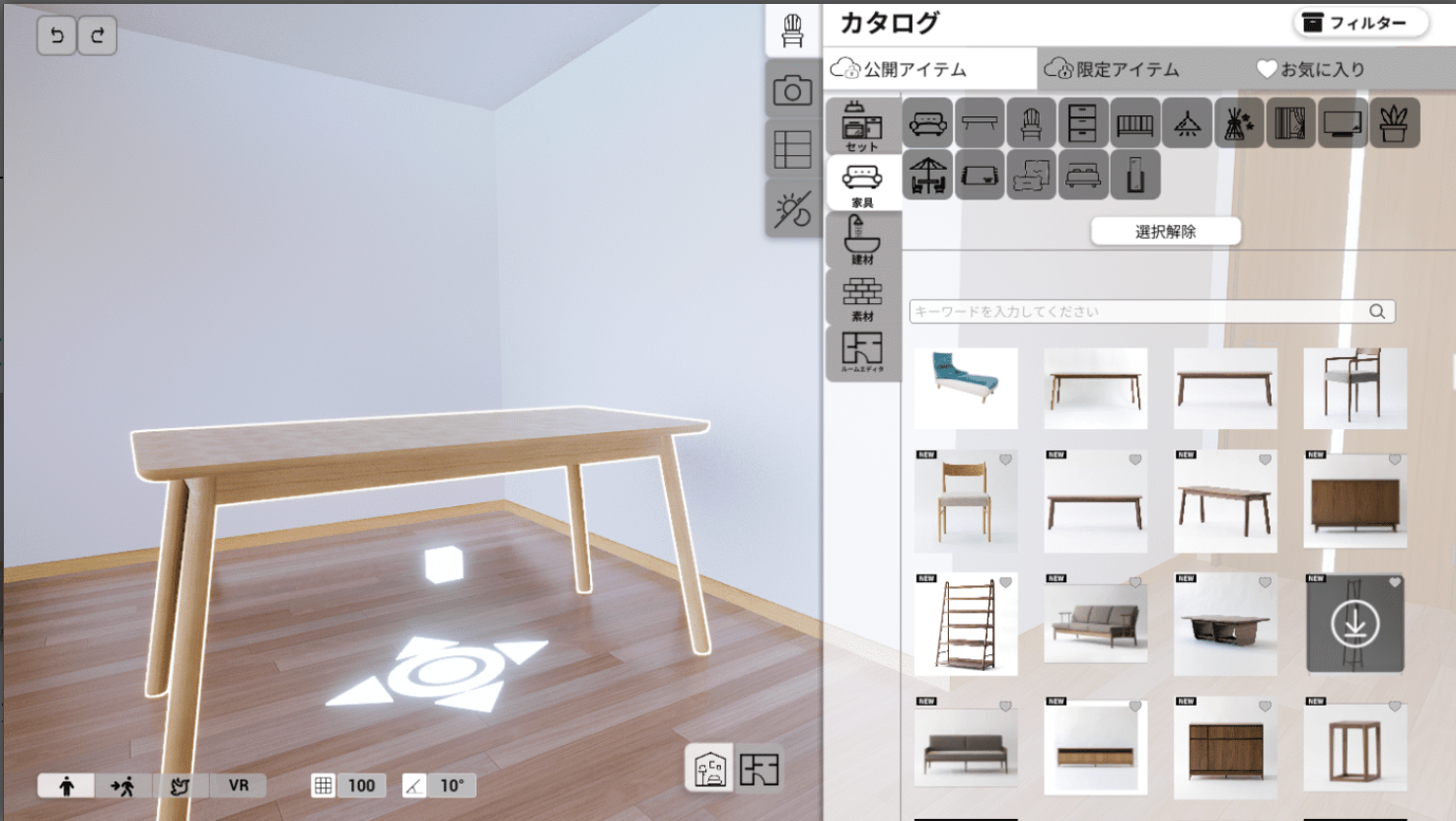1456x821 pixels.
Task: Select the セット category
Action: (862, 125)
